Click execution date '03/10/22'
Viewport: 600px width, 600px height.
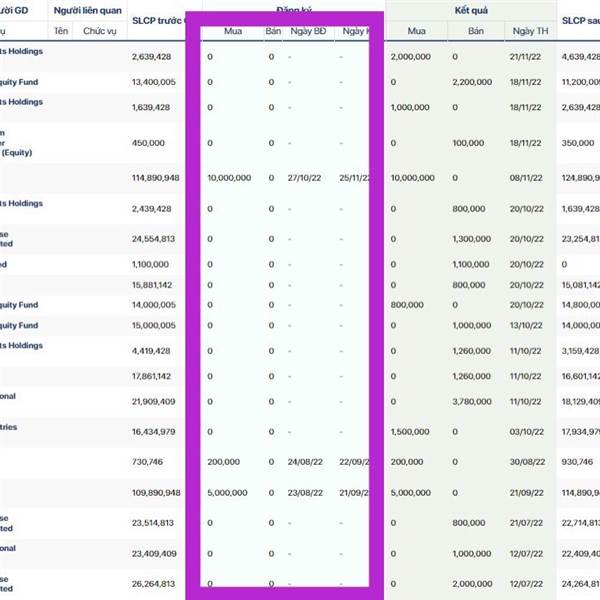(526, 432)
